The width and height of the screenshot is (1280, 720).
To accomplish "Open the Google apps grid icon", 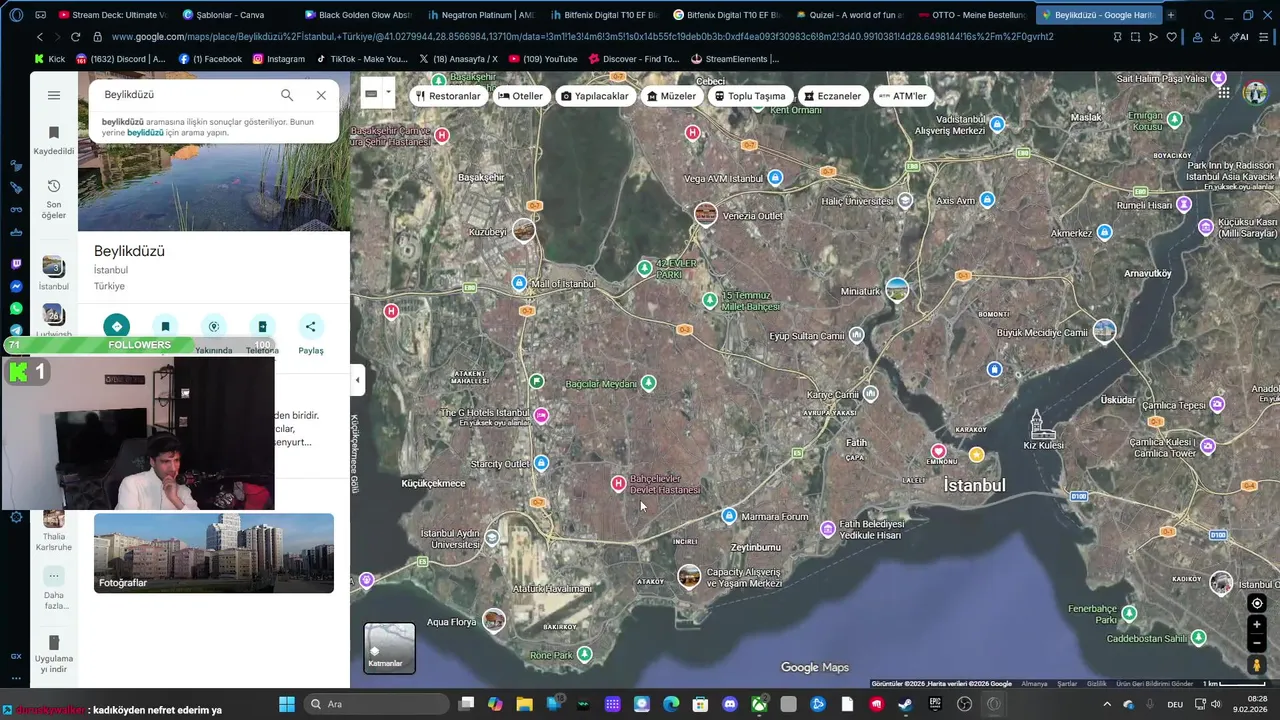I will tap(1224, 92).
